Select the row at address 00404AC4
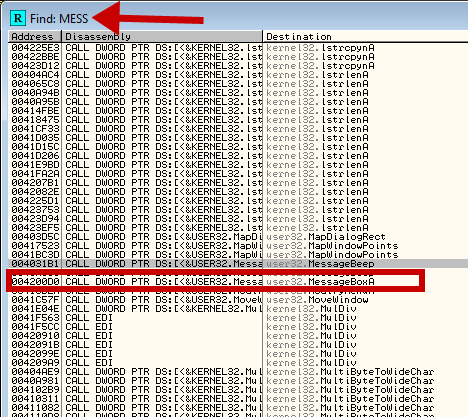468x417 pixels. click(238, 75)
